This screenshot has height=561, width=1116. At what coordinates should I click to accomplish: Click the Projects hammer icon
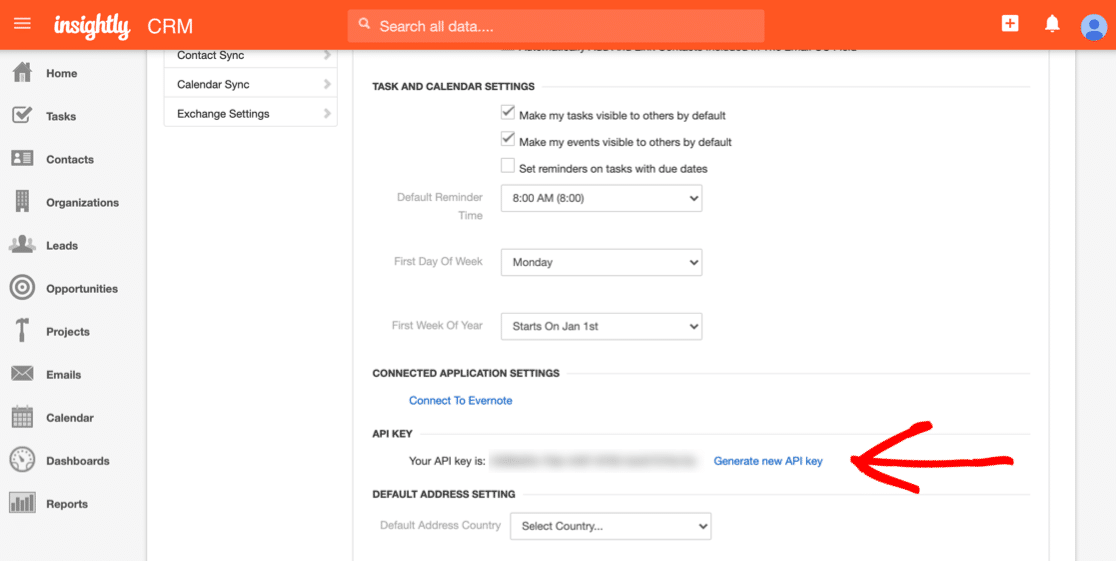click(23, 331)
